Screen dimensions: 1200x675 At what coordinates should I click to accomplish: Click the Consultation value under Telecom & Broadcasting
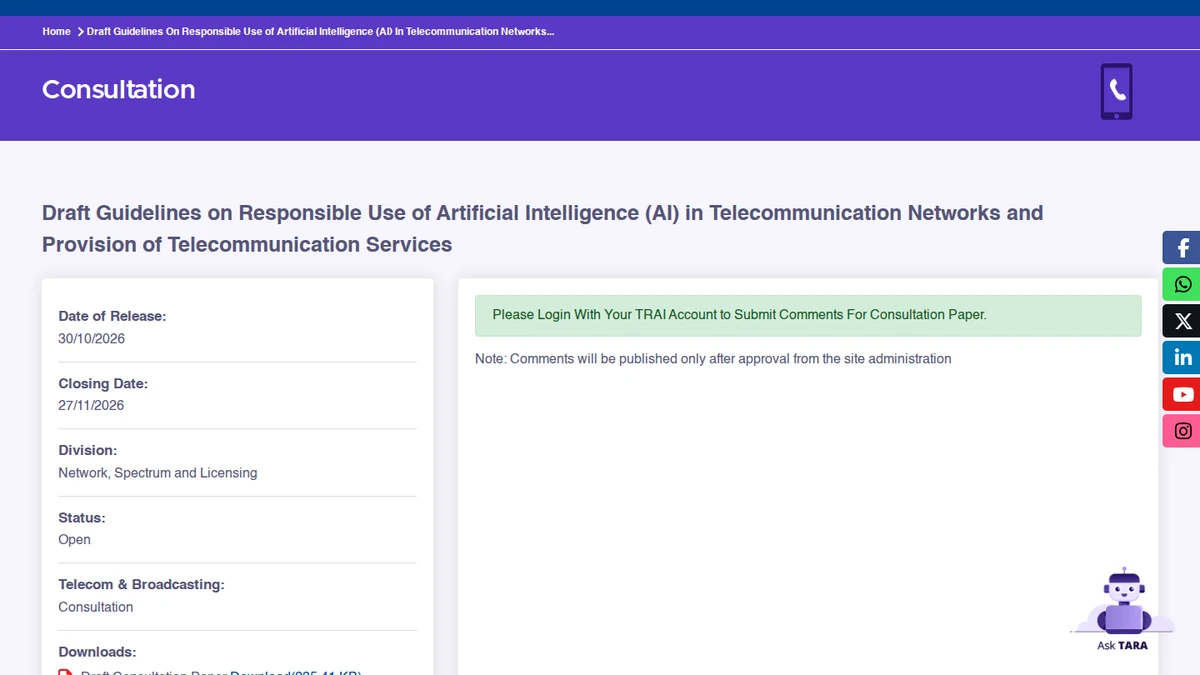[x=95, y=607]
